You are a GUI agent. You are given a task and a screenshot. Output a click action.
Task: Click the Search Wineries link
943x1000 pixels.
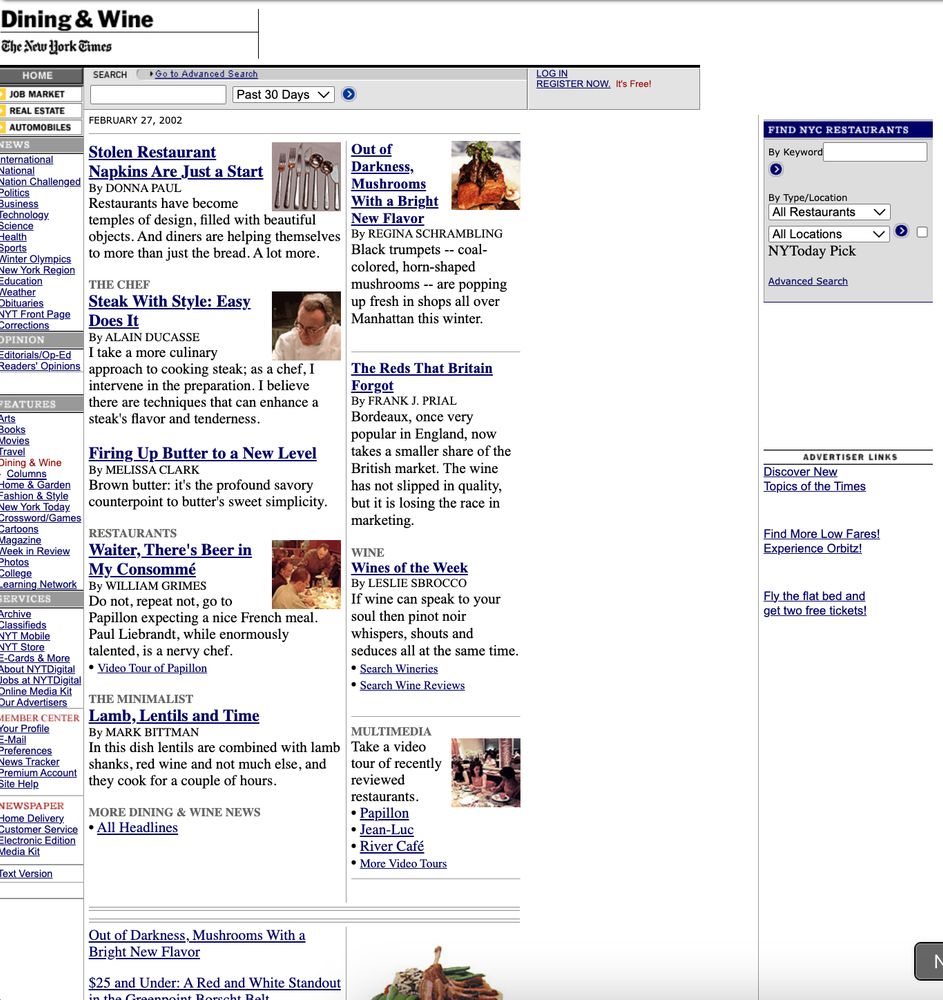(x=398, y=668)
